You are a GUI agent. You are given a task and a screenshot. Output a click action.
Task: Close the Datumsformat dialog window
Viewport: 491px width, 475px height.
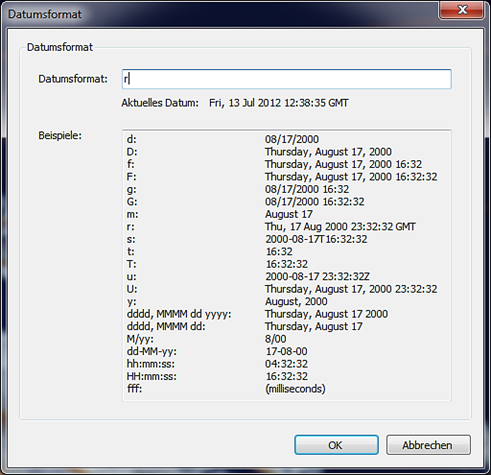coord(462,10)
